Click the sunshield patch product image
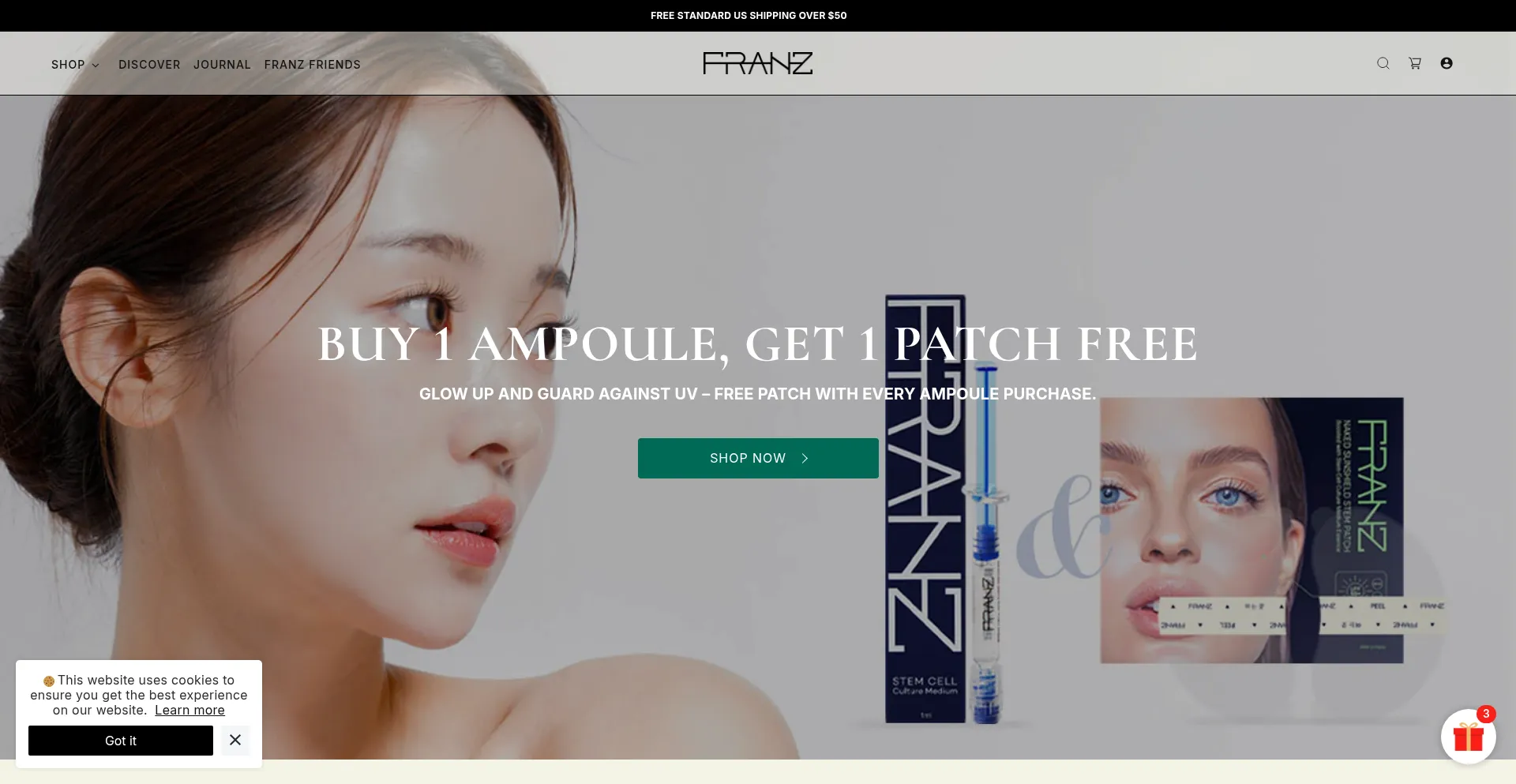Viewport: 1516px width, 784px height. [1251, 530]
